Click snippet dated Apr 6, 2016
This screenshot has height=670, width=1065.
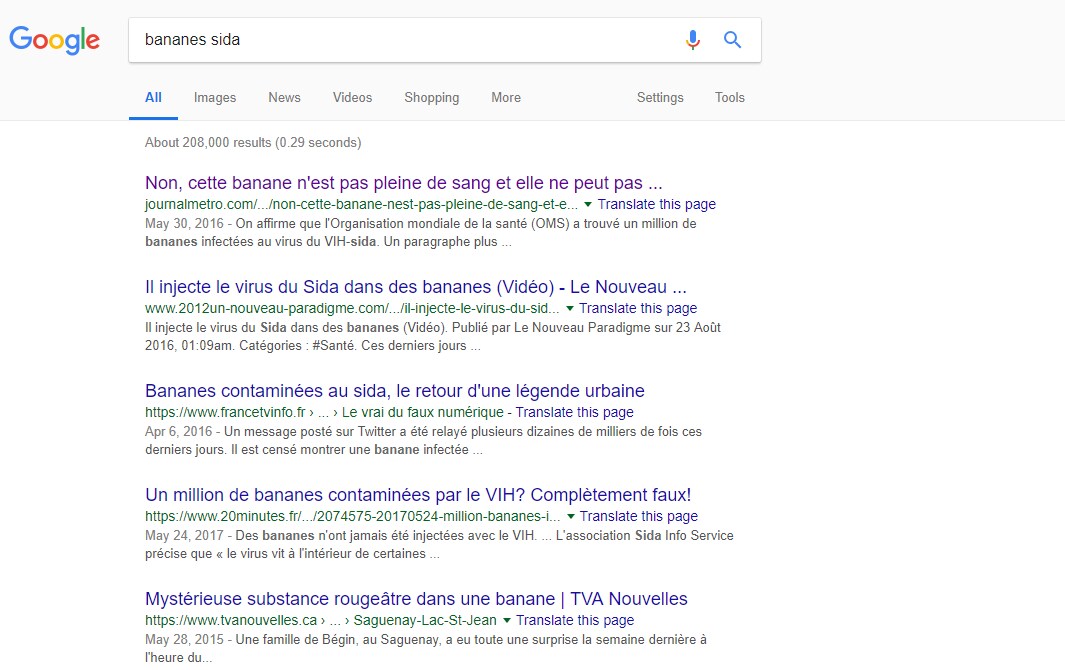click(423, 441)
